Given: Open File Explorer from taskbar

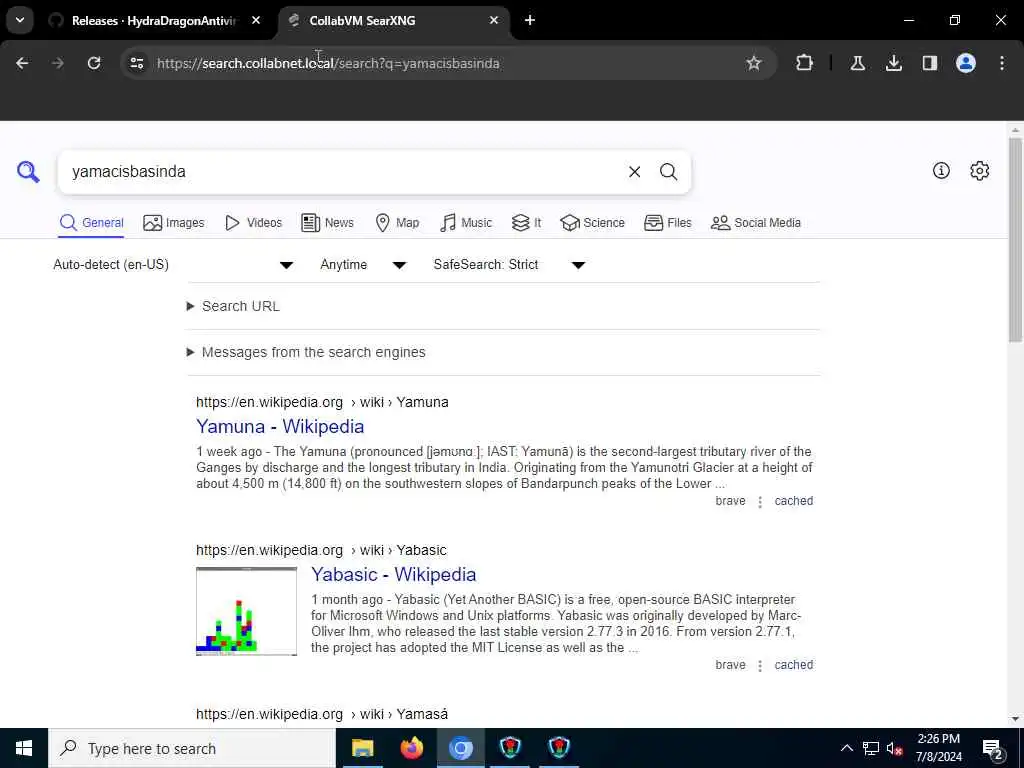Looking at the screenshot, I should point(362,748).
